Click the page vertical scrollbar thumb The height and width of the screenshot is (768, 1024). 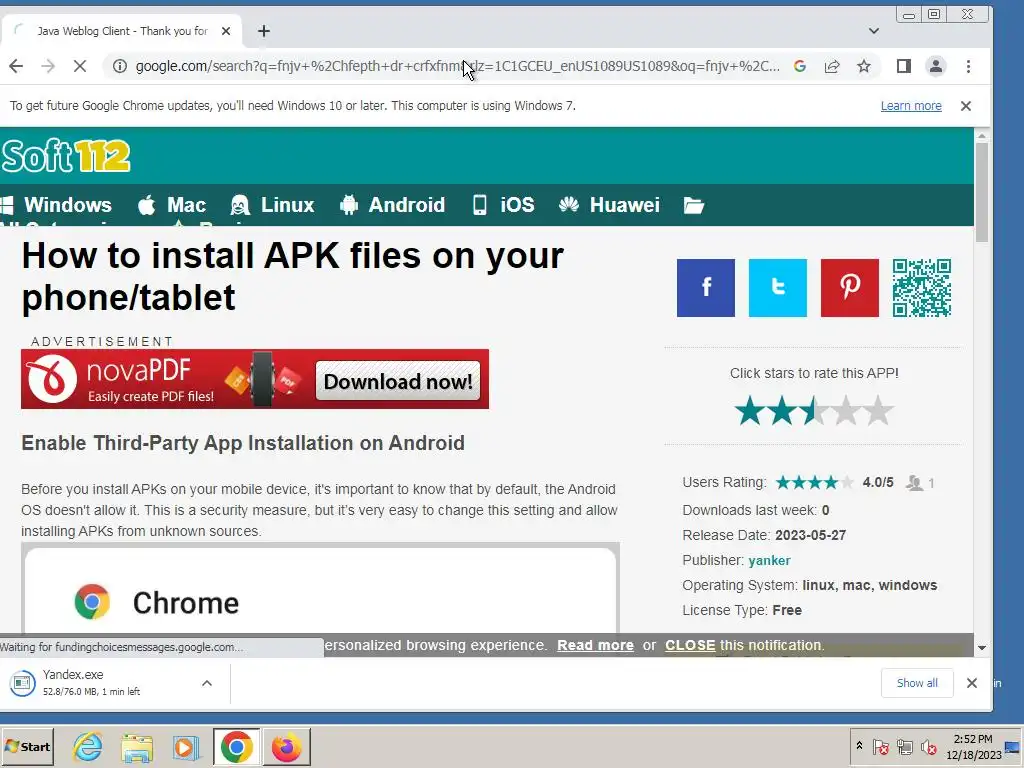[982, 193]
